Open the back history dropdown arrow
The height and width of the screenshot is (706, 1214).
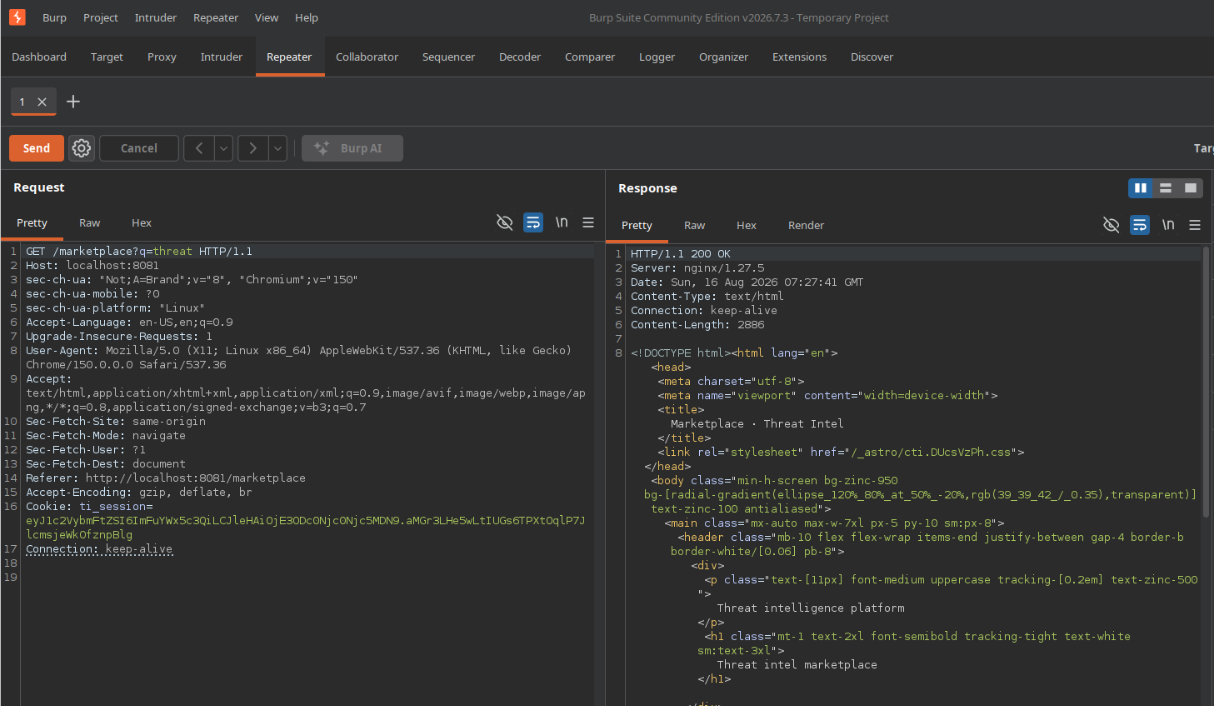(224, 148)
